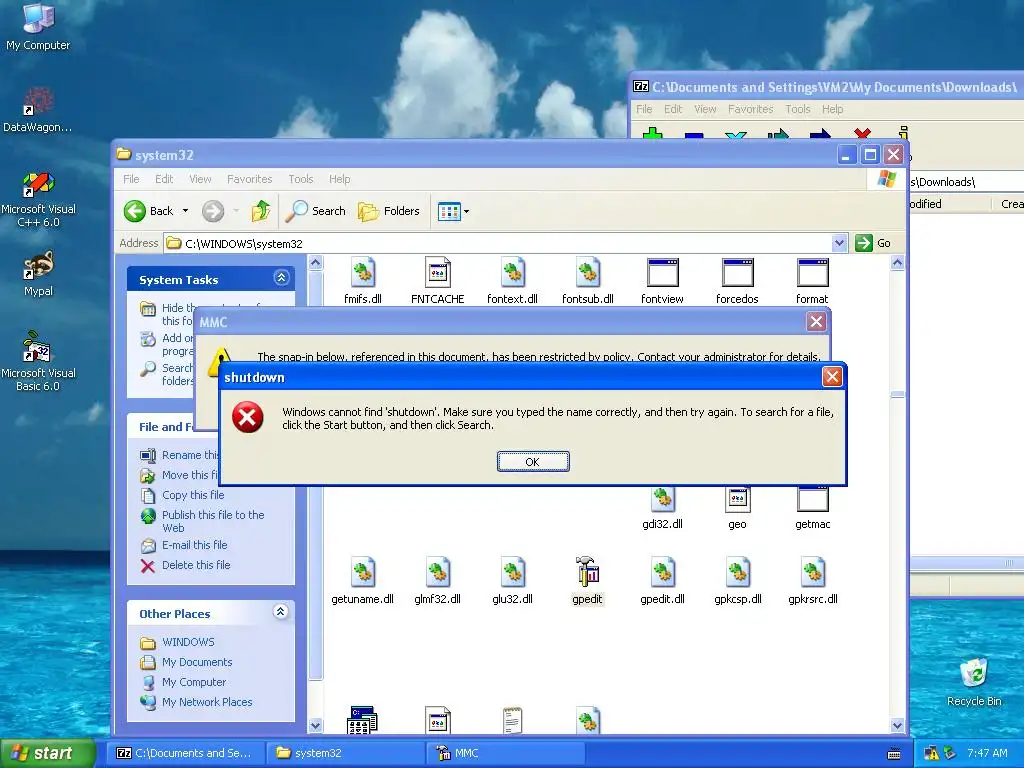The width and height of the screenshot is (1024, 768).
Task: Open My Documents in Other Places
Action: (x=197, y=662)
